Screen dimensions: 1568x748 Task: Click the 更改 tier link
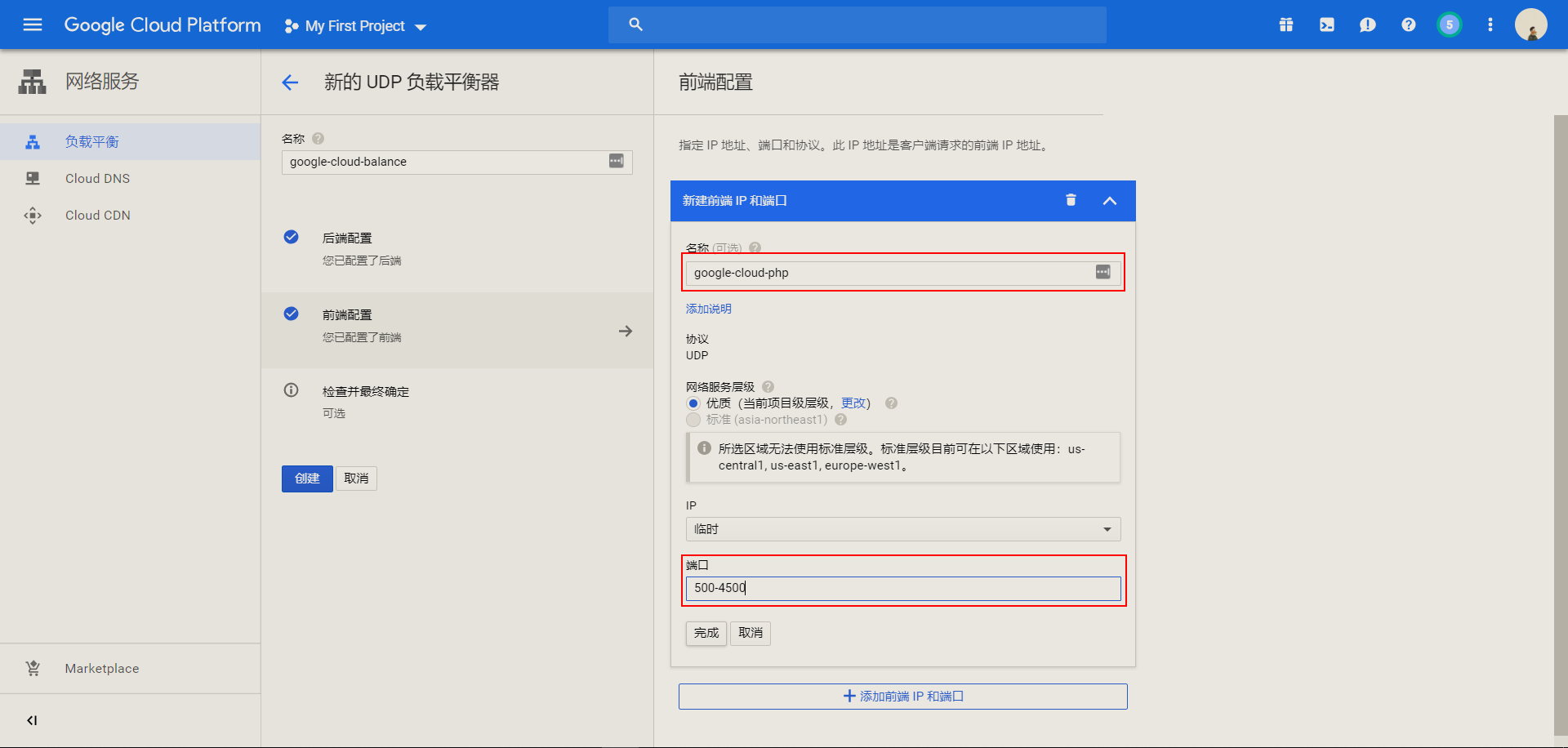(853, 403)
